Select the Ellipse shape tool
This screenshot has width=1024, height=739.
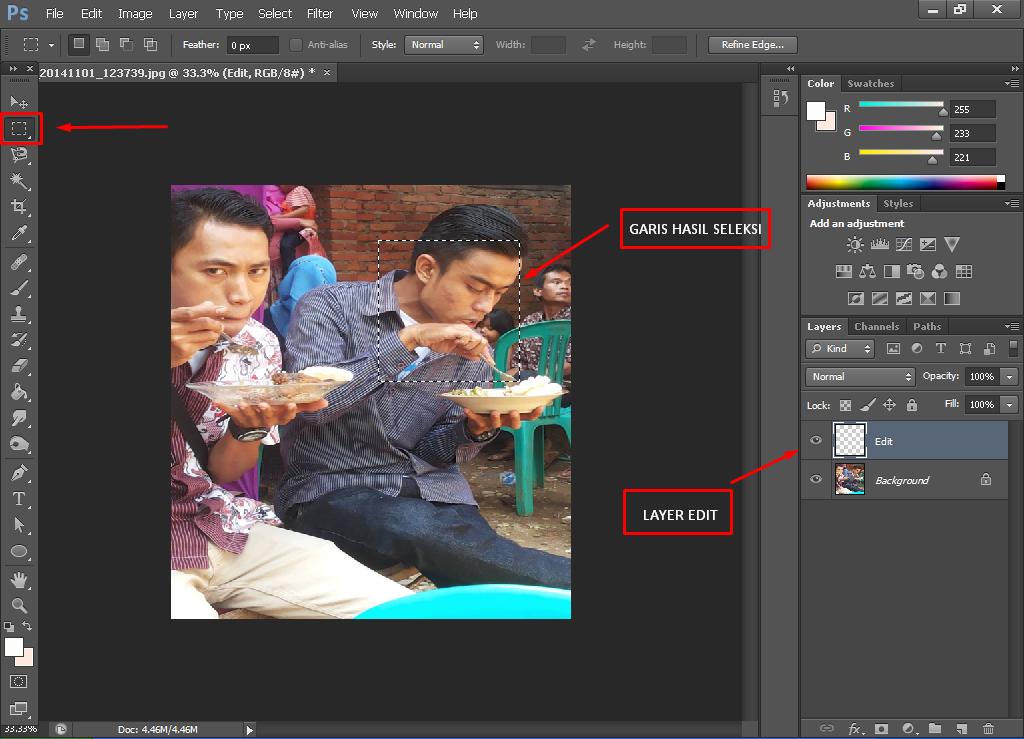(x=20, y=552)
